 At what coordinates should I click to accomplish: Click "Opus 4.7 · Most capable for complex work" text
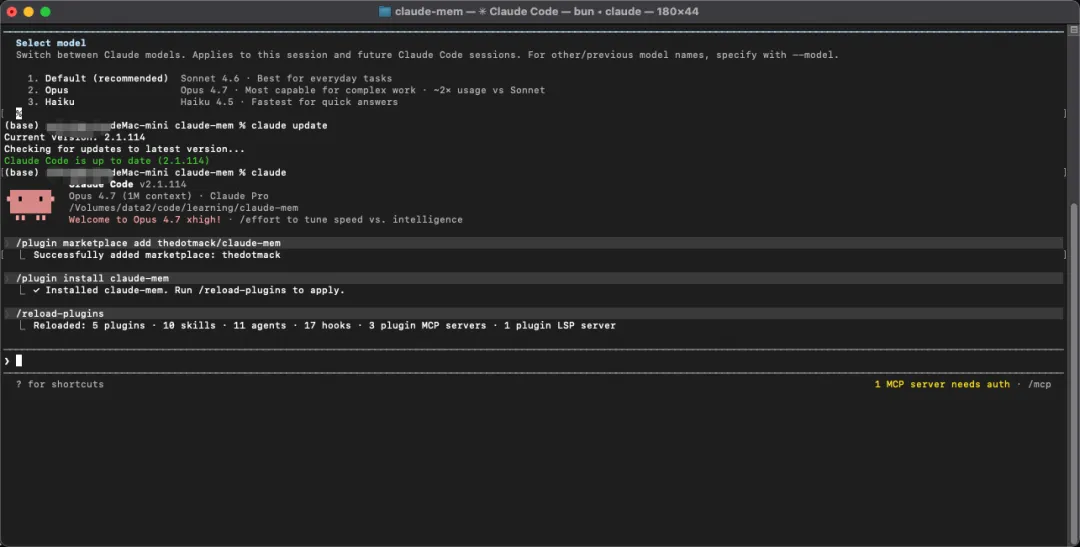[x=298, y=90]
